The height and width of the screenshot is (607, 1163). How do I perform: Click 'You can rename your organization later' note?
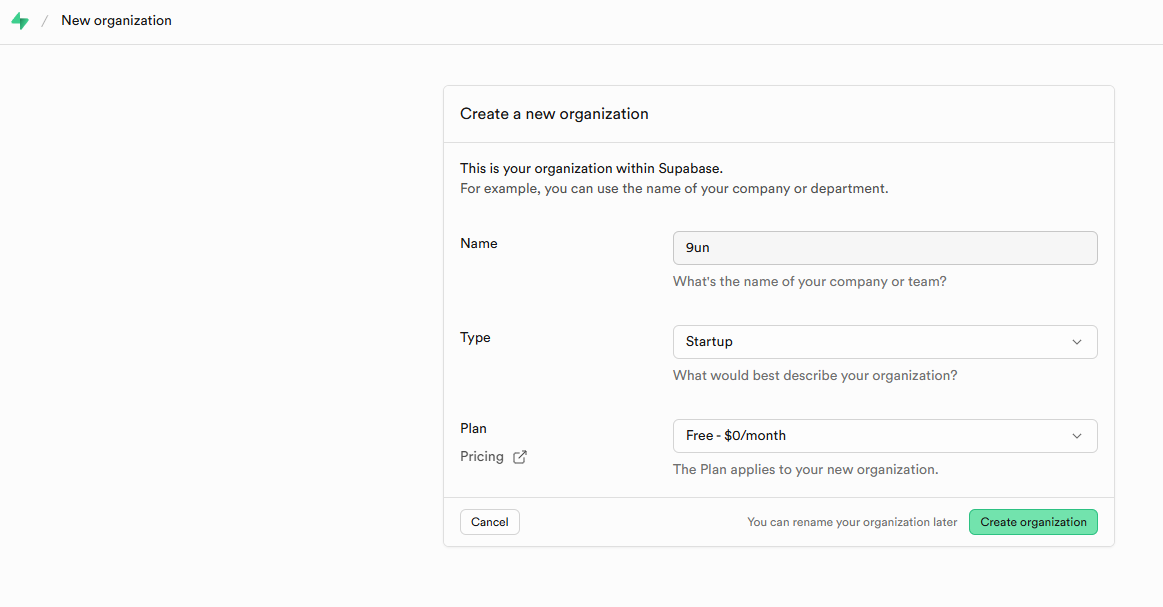coord(852,522)
